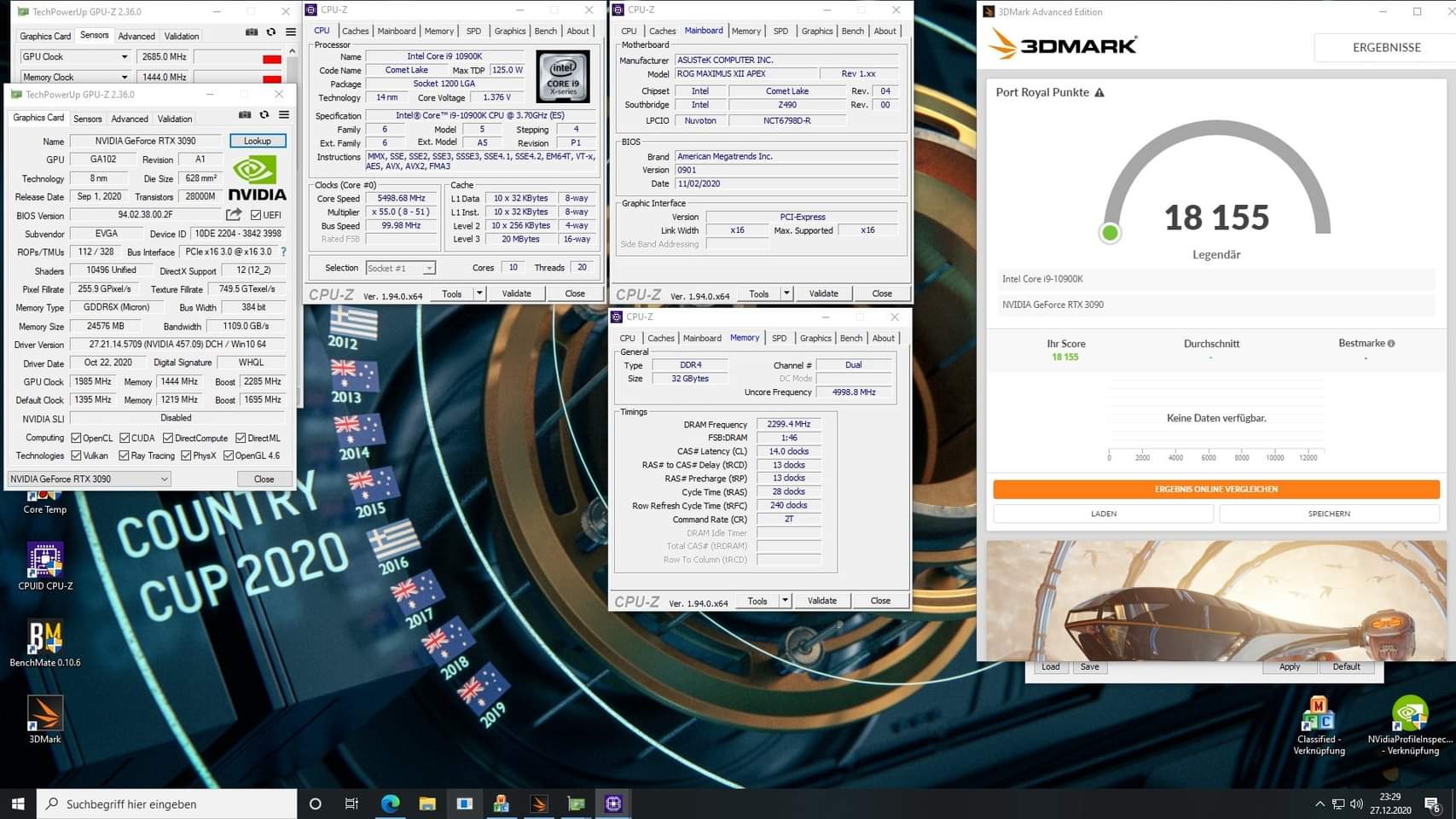Click the Intel Core i9 logo in CPU-Z
This screenshot has width=1456, height=819.
point(563,78)
